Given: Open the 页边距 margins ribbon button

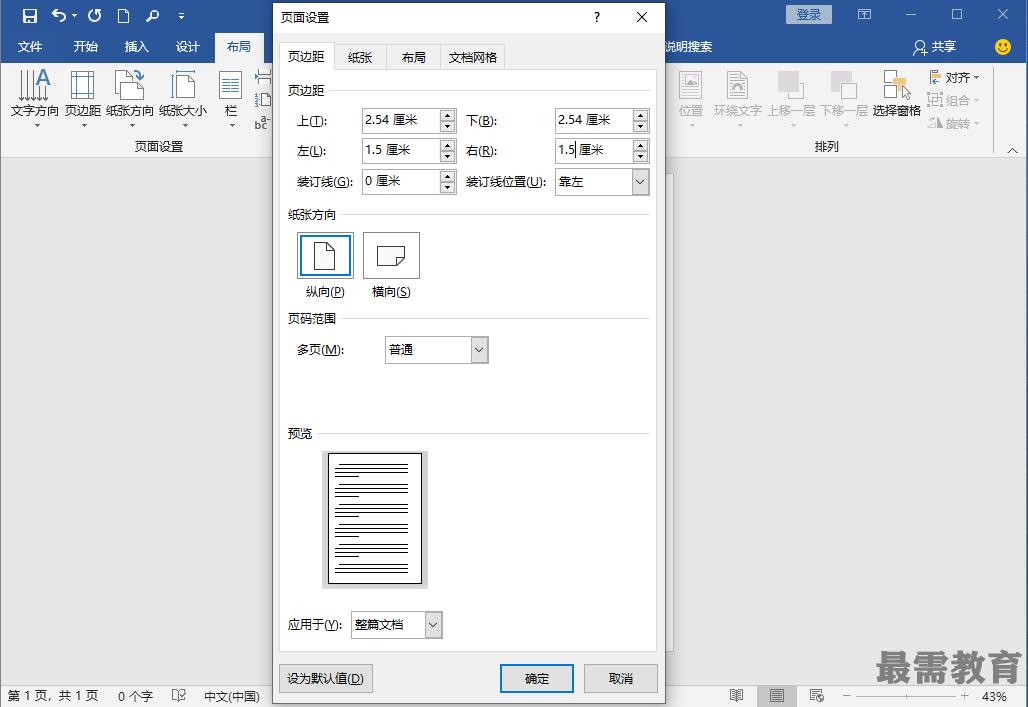Looking at the screenshot, I should 83,98.
